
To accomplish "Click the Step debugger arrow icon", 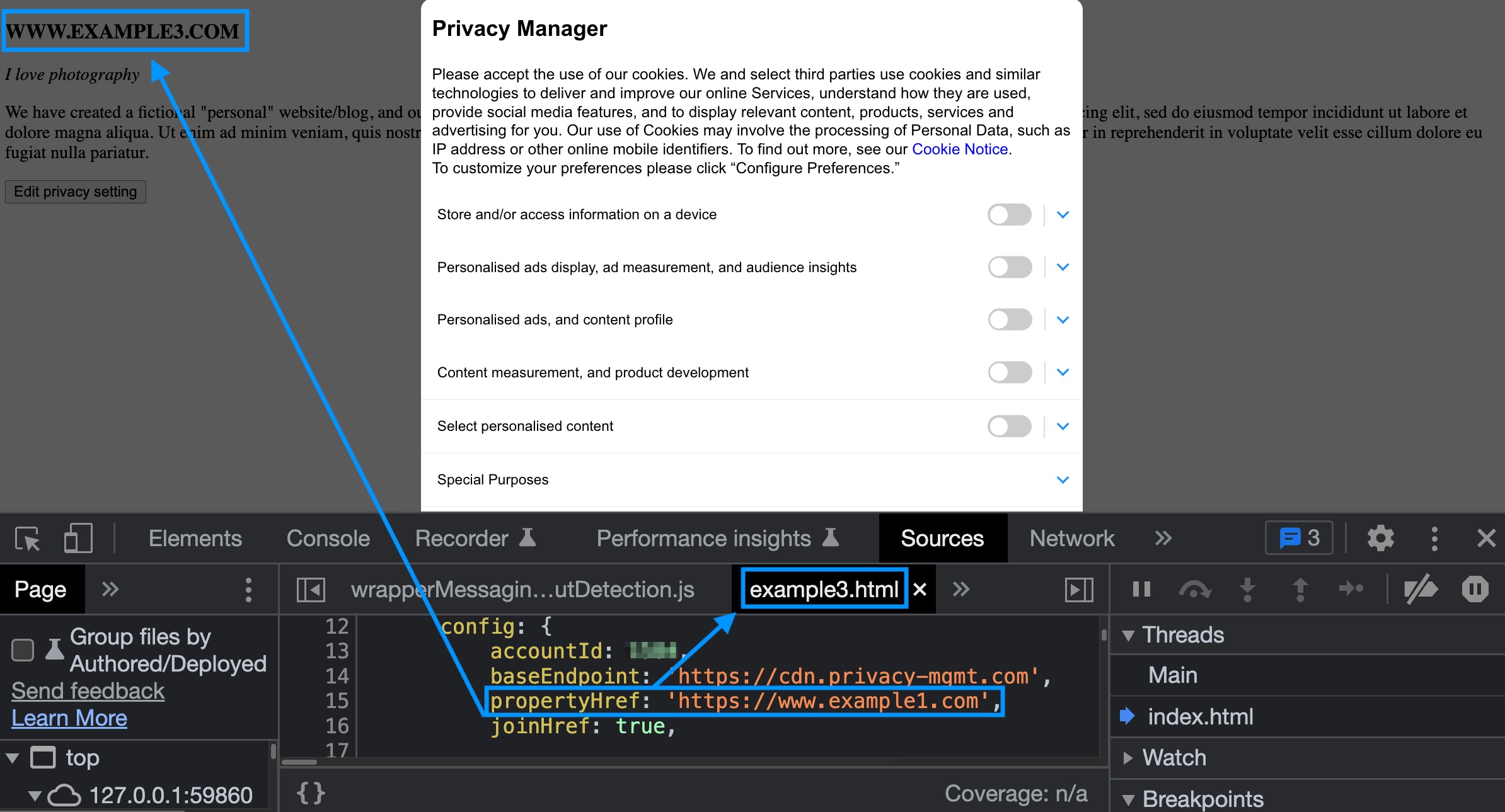I will (1351, 590).
